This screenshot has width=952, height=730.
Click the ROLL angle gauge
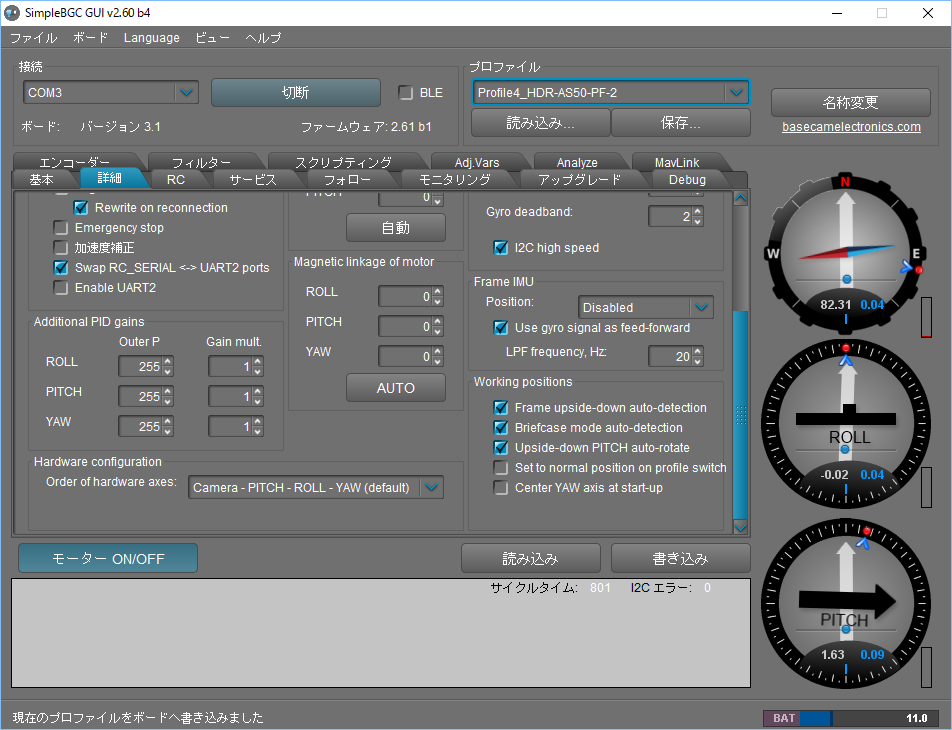pos(845,423)
